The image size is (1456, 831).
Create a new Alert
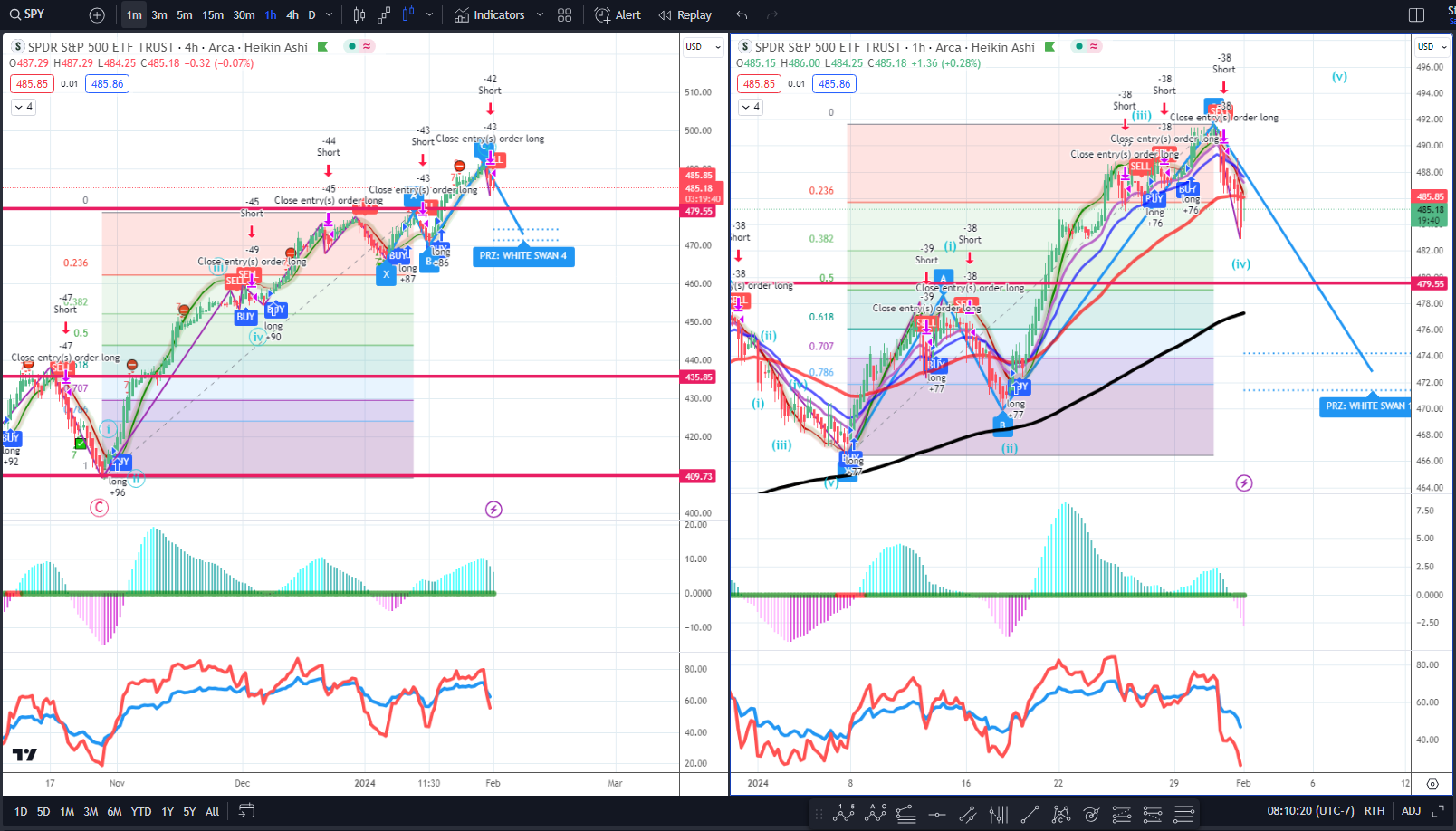coord(618,15)
